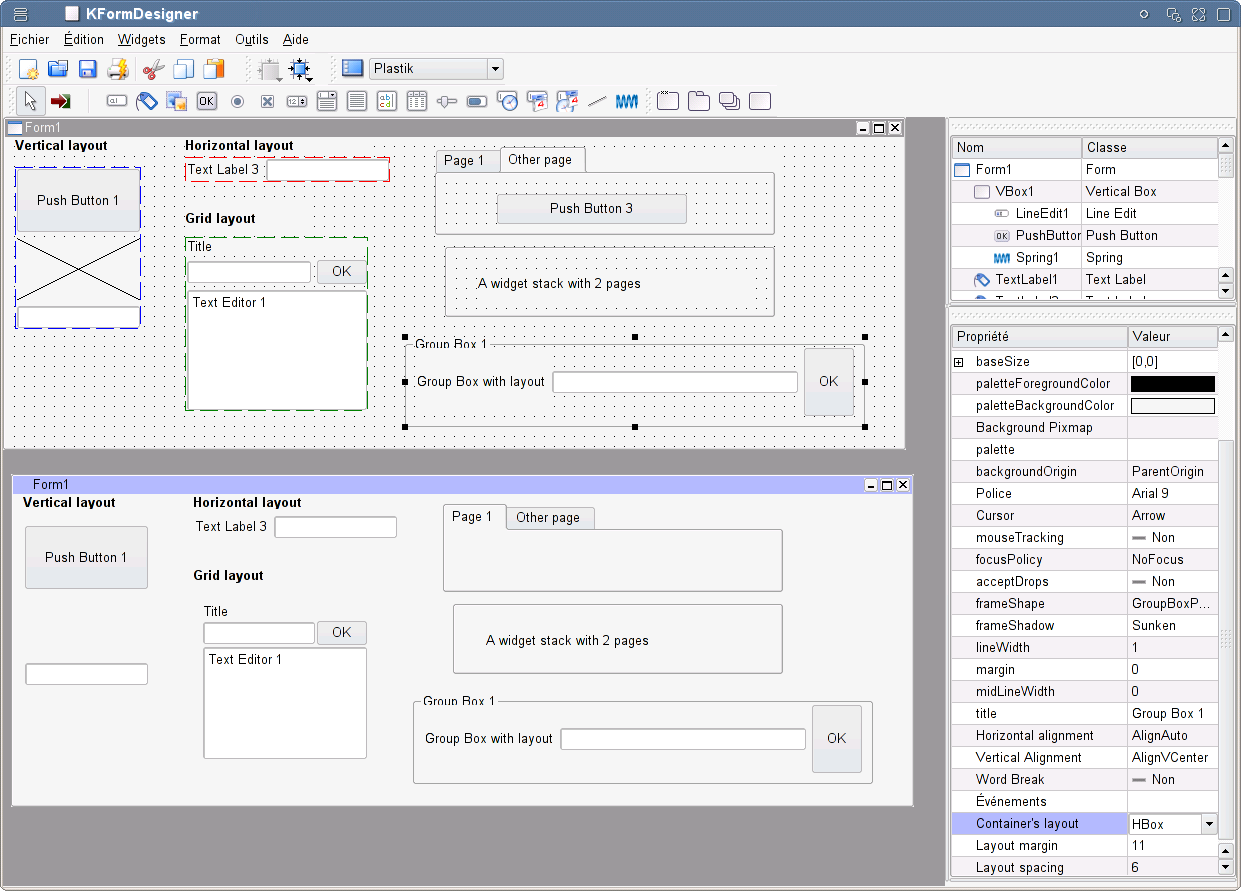Open the Fichier menu
This screenshot has height=891, width=1241.
coord(29,40)
